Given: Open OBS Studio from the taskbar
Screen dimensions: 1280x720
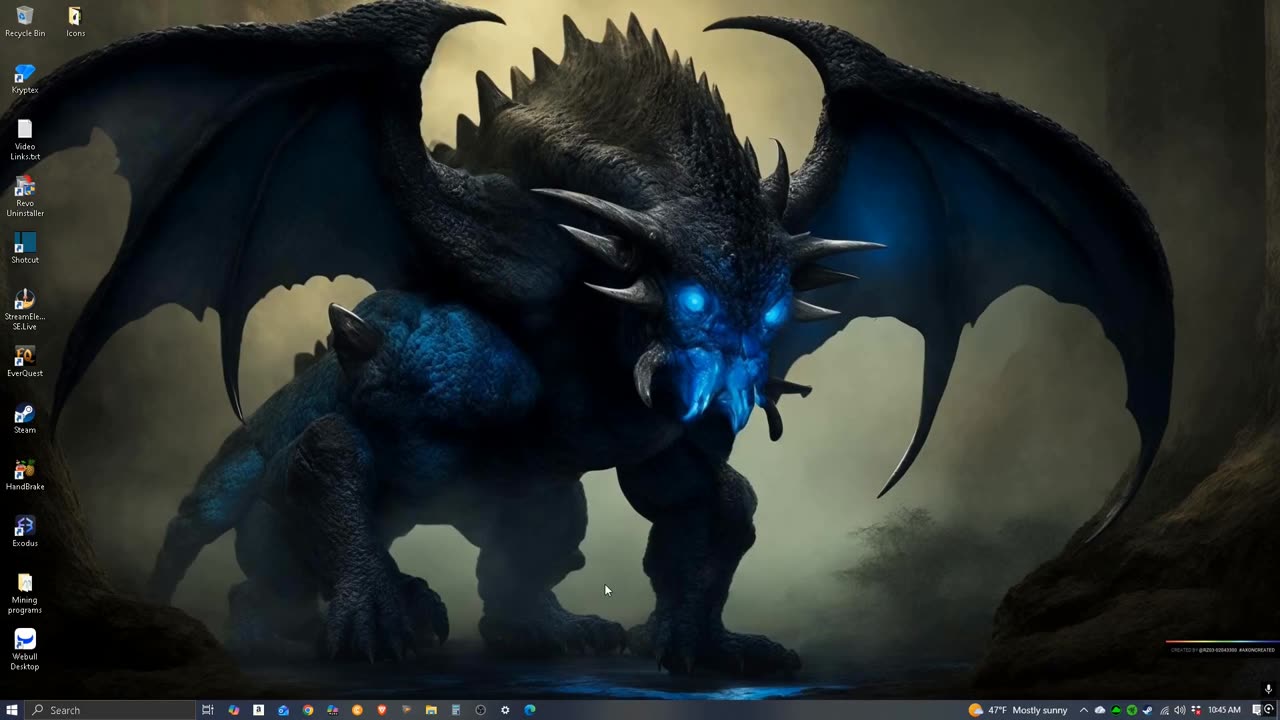Looking at the screenshot, I should [480, 710].
